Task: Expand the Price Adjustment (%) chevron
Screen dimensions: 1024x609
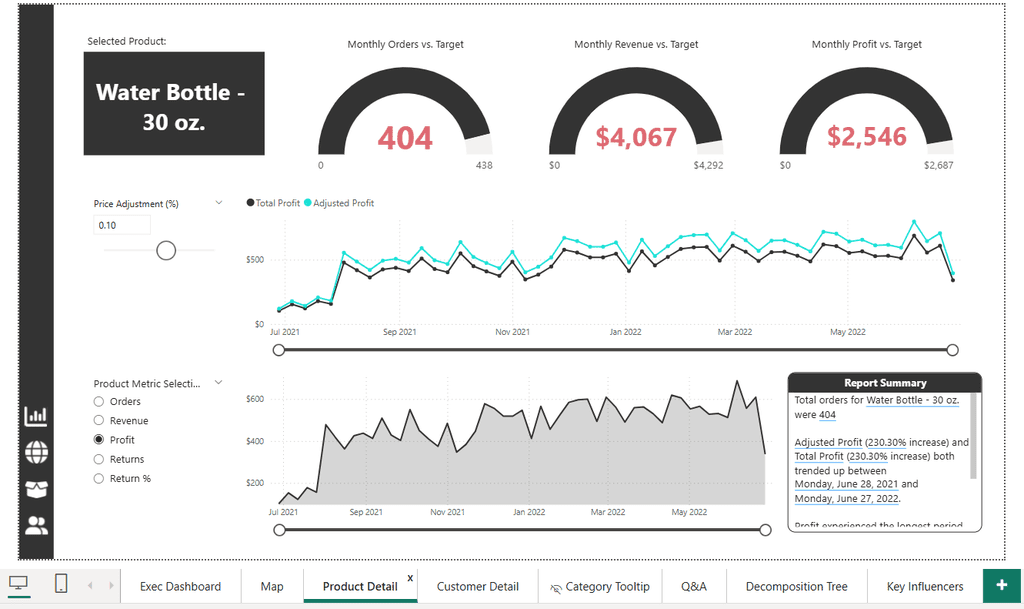Action: [x=219, y=203]
